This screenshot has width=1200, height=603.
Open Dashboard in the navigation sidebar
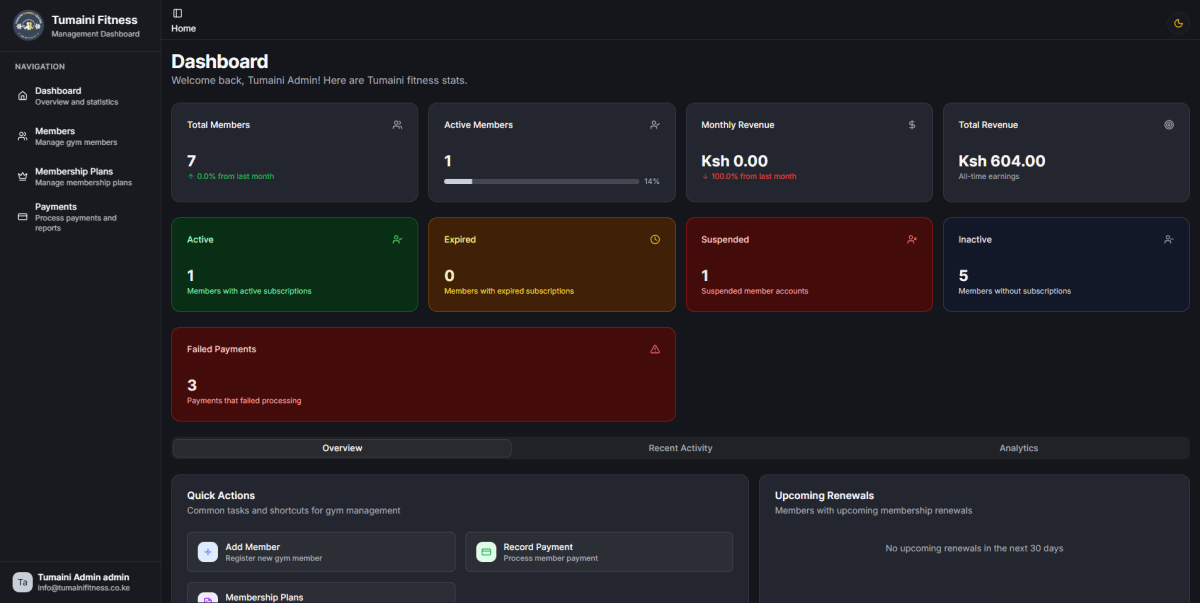[x=80, y=96]
